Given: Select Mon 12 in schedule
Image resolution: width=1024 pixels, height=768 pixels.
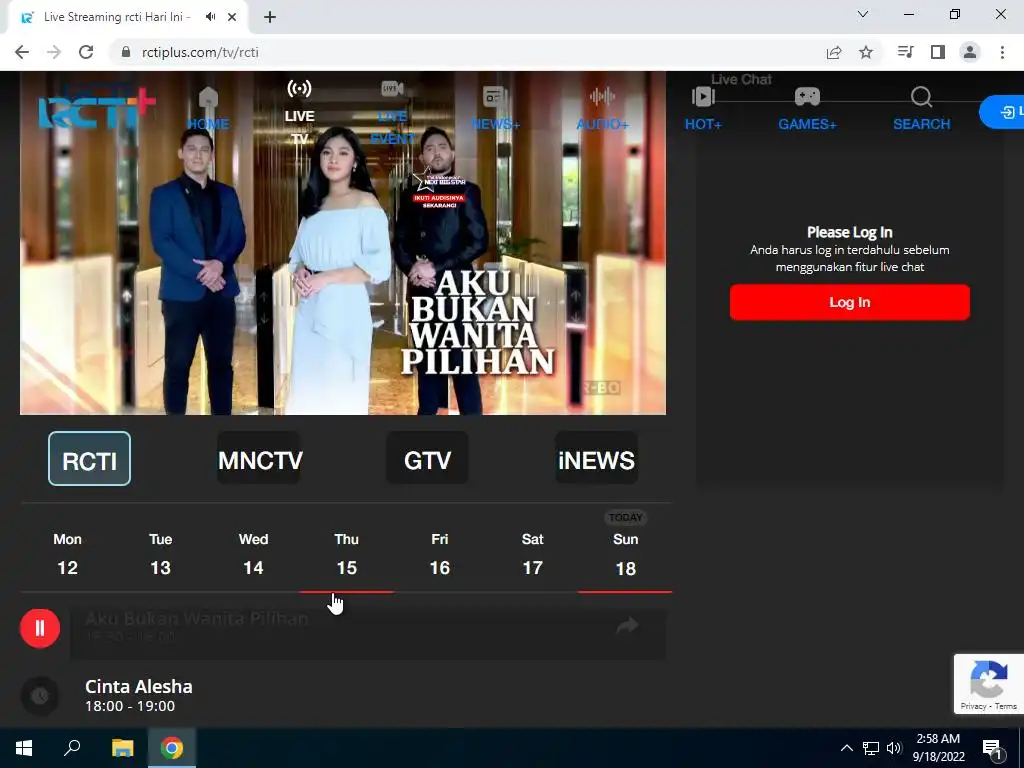Looking at the screenshot, I should 67,554.
